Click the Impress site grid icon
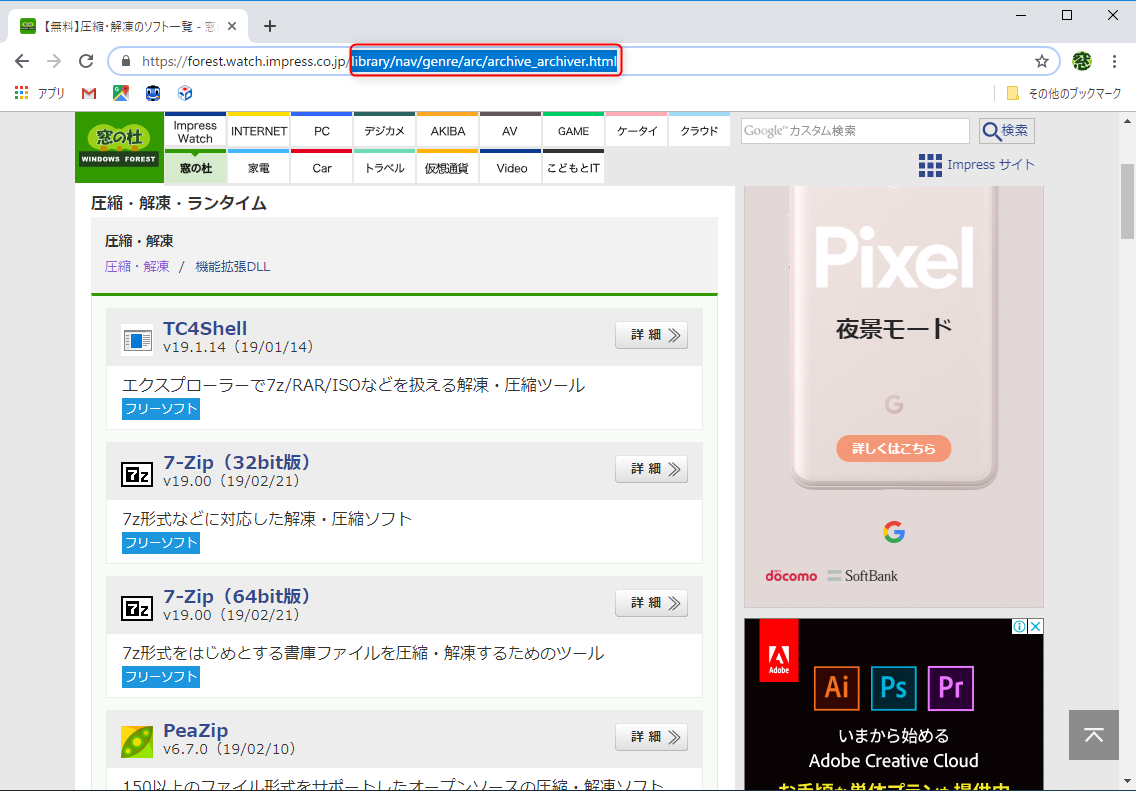 click(930, 165)
